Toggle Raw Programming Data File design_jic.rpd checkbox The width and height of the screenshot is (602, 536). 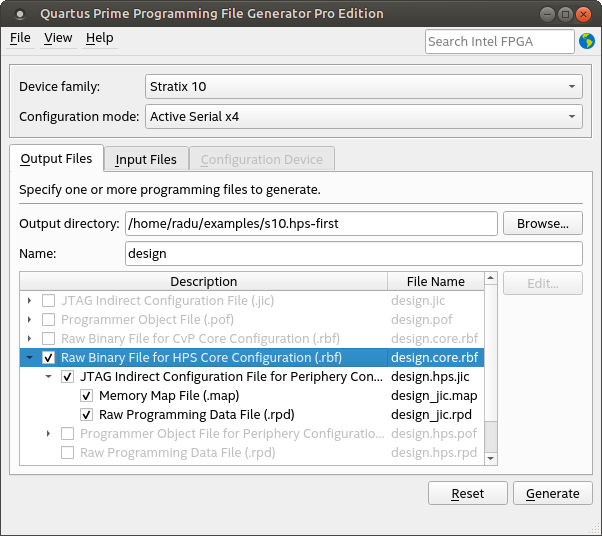(86, 415)
